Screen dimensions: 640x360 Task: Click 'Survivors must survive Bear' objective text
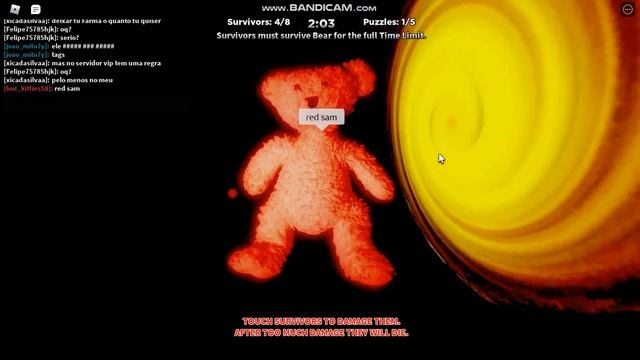coord(321,36)
